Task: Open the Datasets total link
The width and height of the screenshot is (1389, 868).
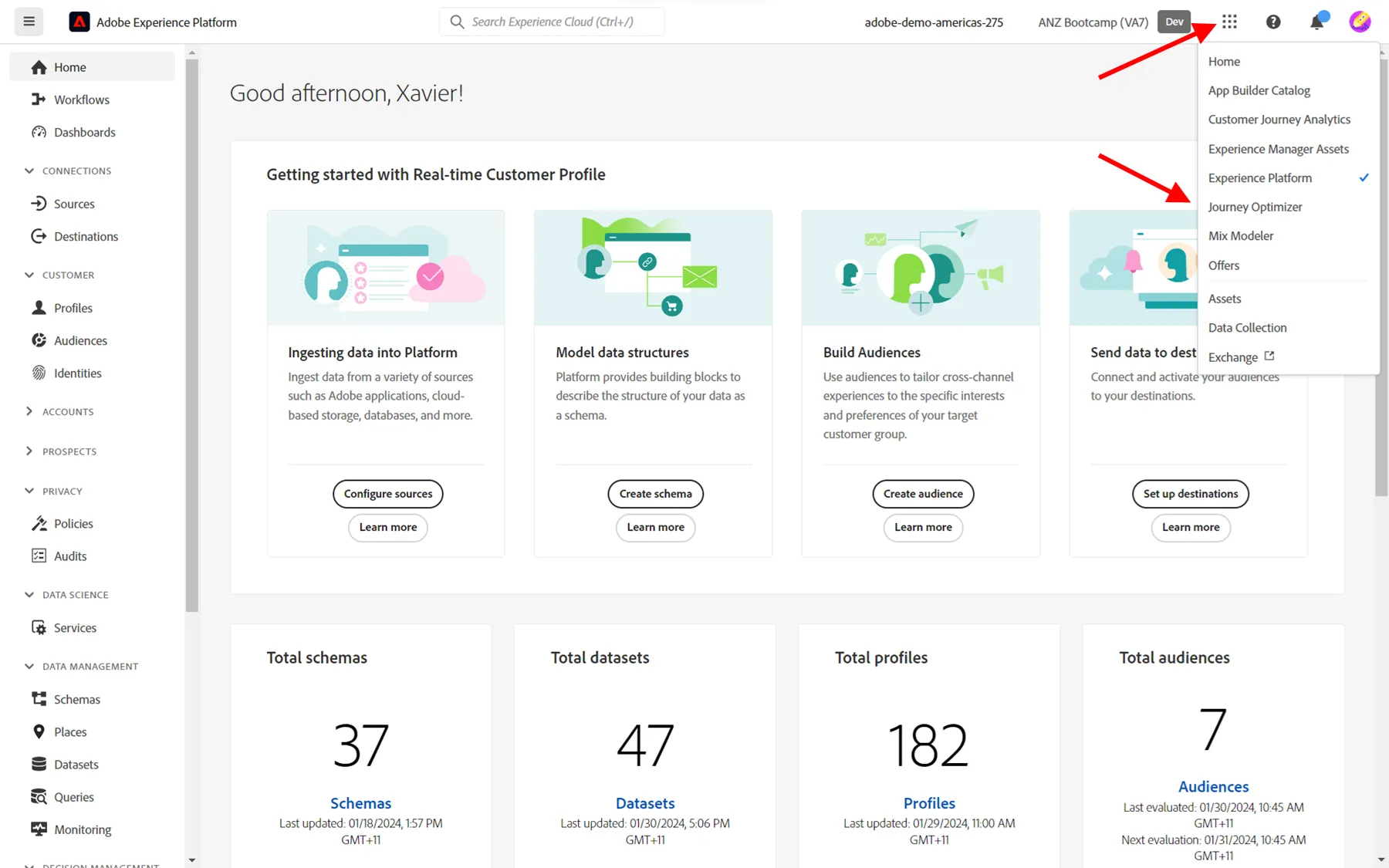Action: click(x=645, y=803)
